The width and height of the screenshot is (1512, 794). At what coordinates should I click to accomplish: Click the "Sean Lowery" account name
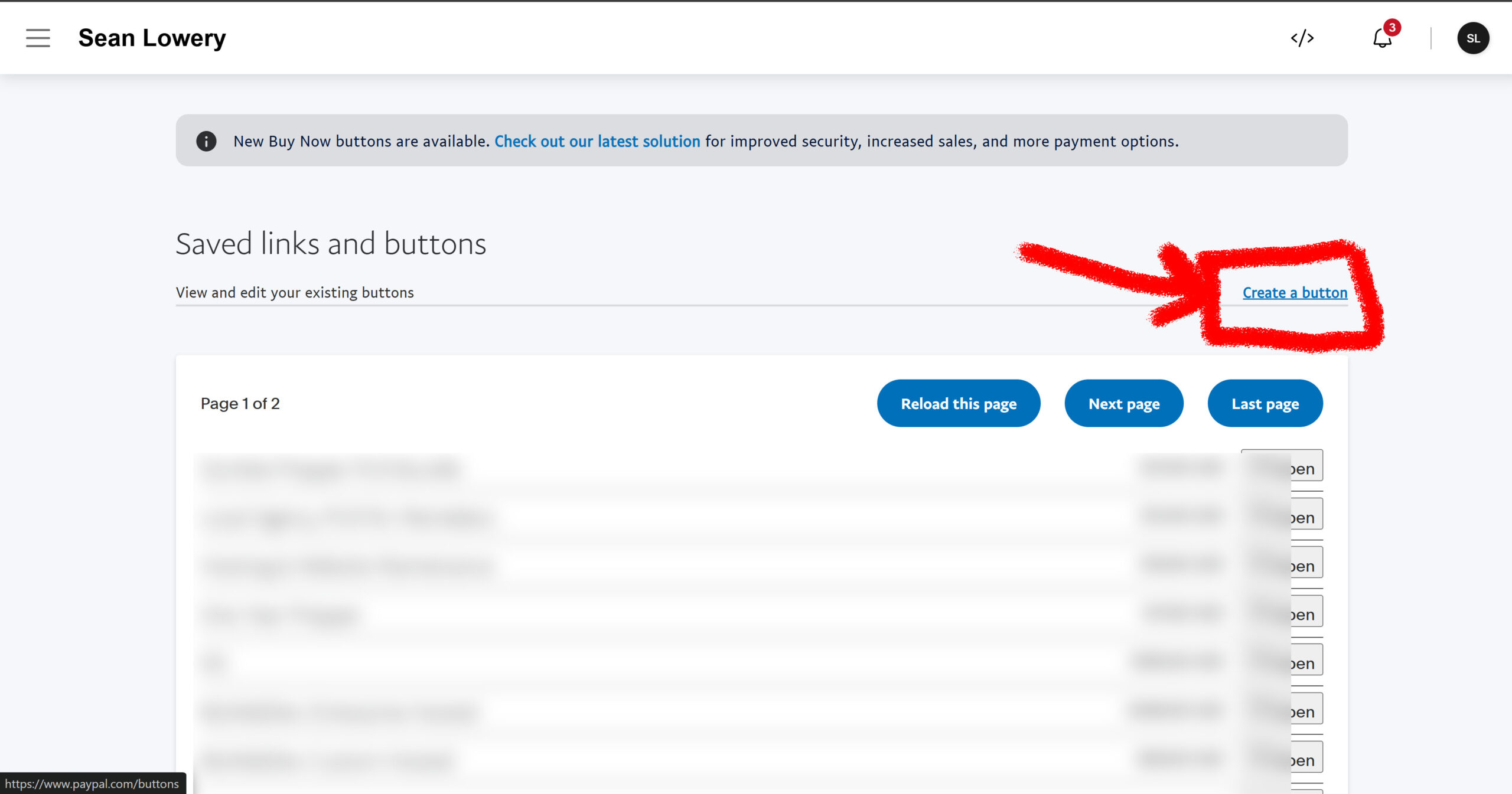(152, 38)
